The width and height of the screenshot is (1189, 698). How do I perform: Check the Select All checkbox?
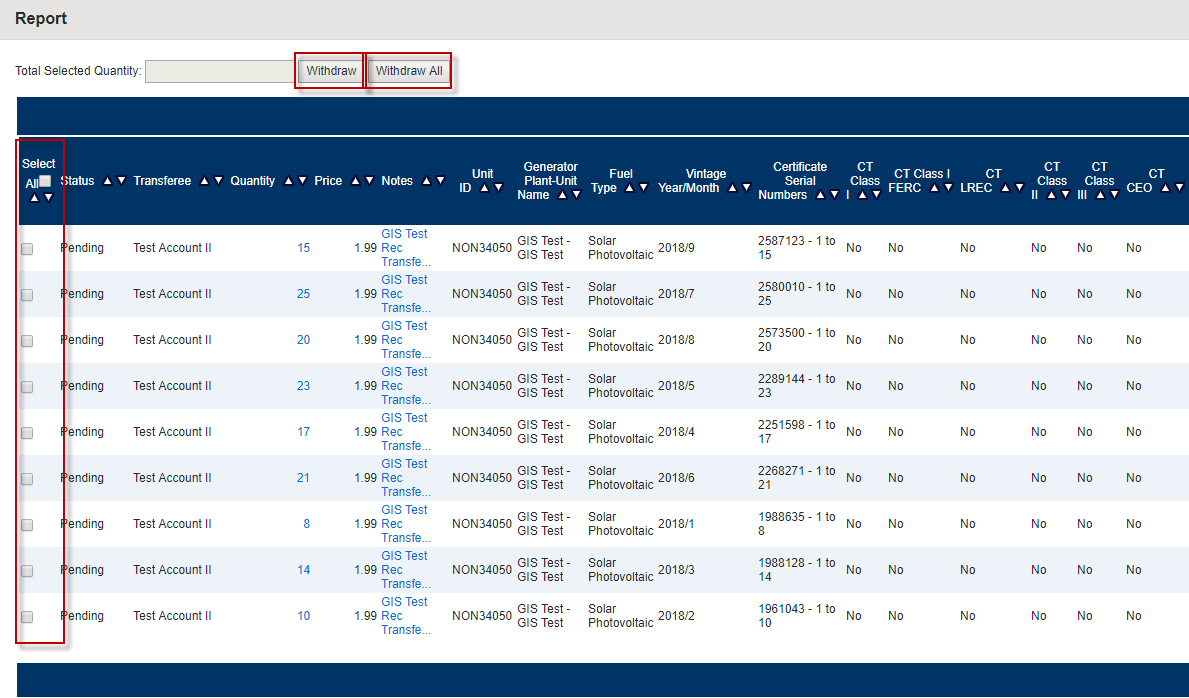[45, 182]
